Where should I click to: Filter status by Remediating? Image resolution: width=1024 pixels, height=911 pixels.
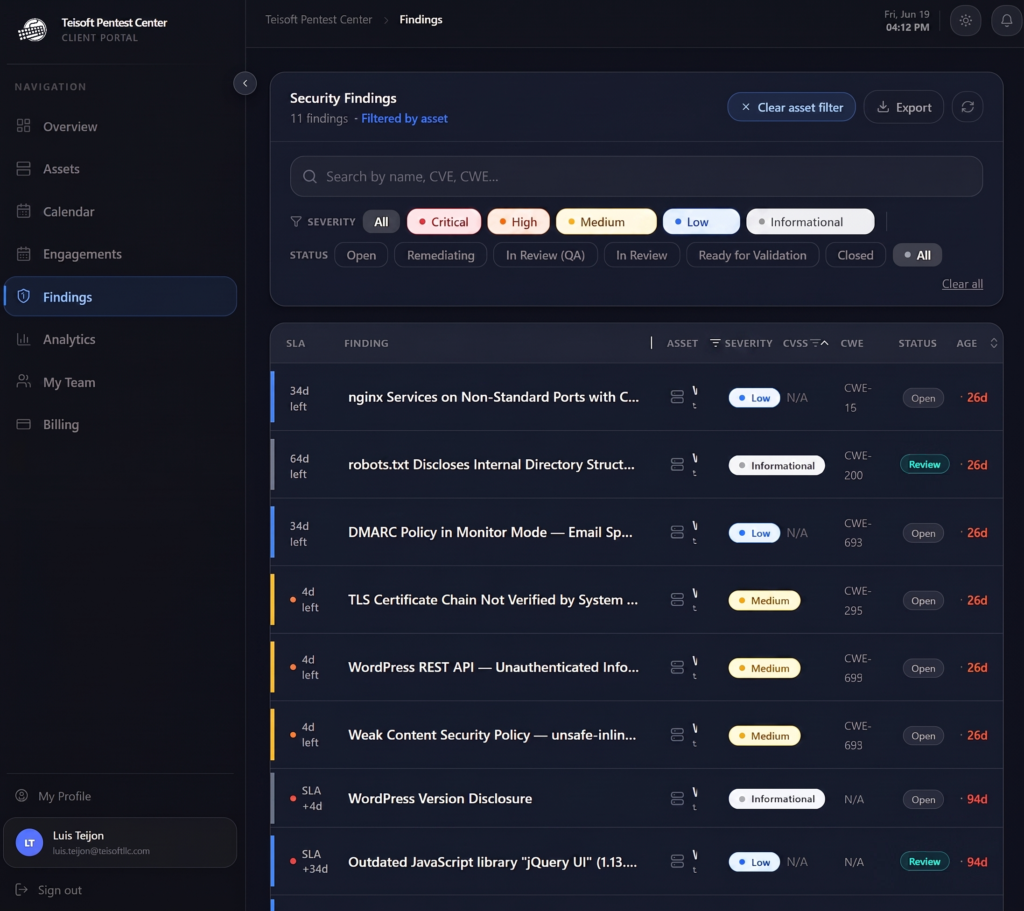441,255
